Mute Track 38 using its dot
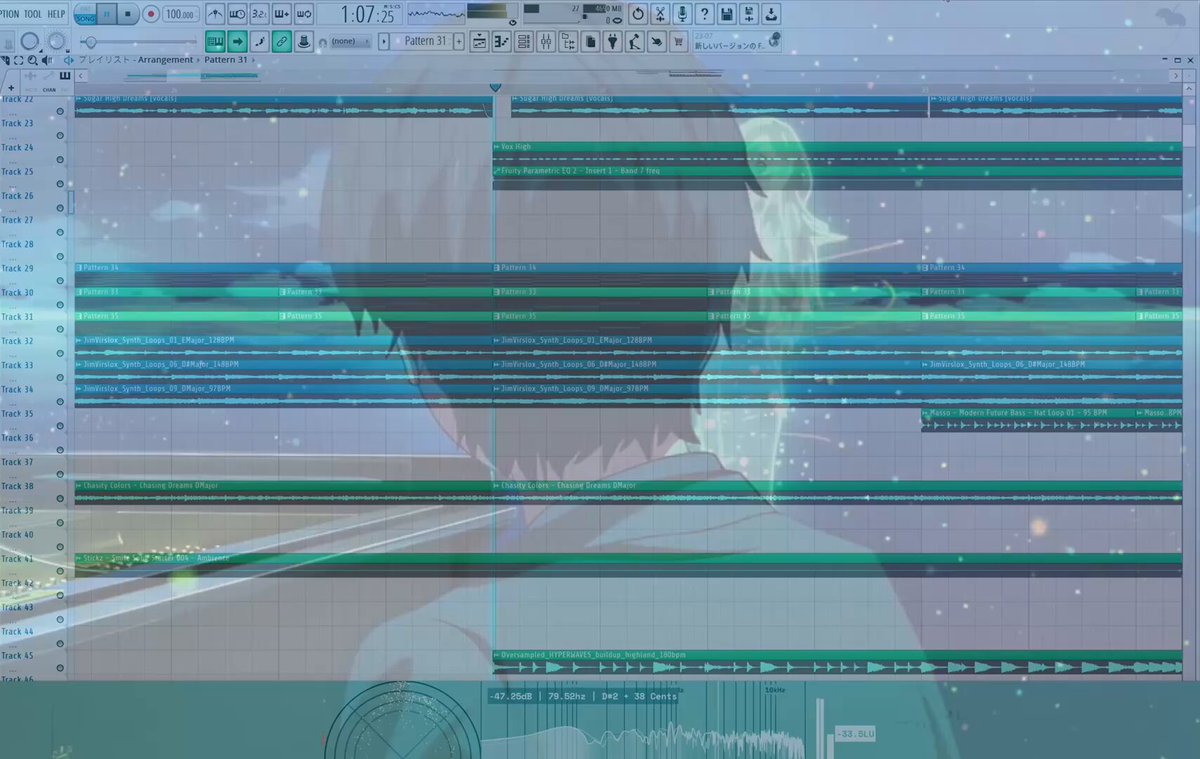 60,499
